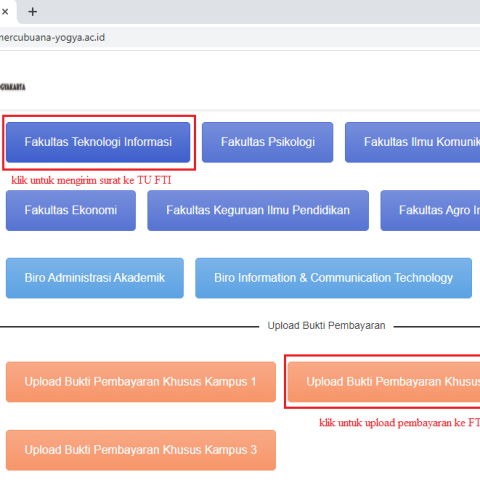The height and width of the screenshot is (480, 480).
Task: Click the address bar URL mercubuana-yogya.ac.id
Action: click(52, 37)
